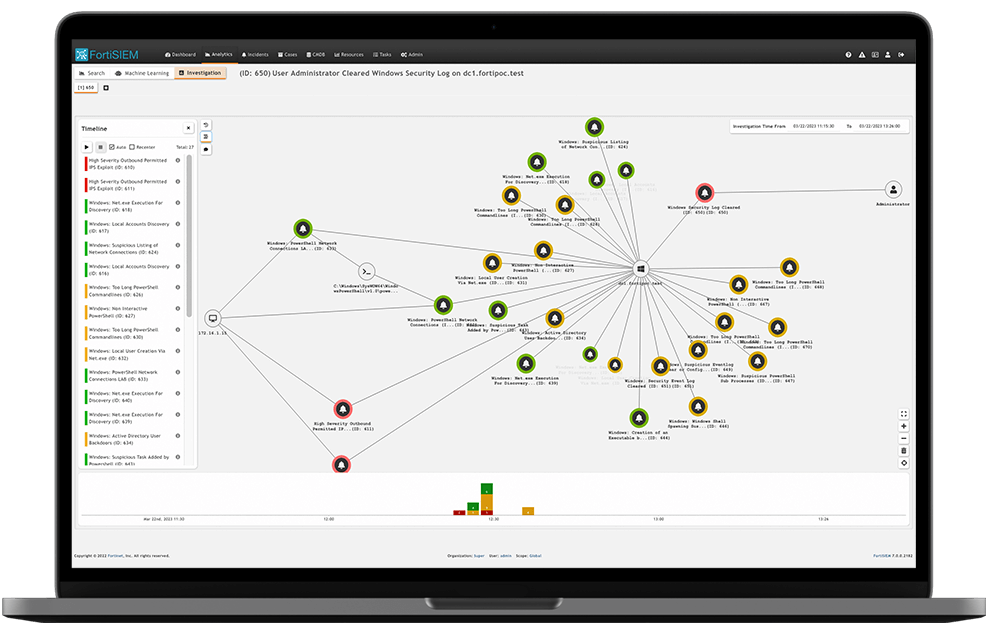The height and width of the screenshot is (637, 986).
Task: Open the alerts warning triangle icon in top bar
Action: (x=862, y=55)
